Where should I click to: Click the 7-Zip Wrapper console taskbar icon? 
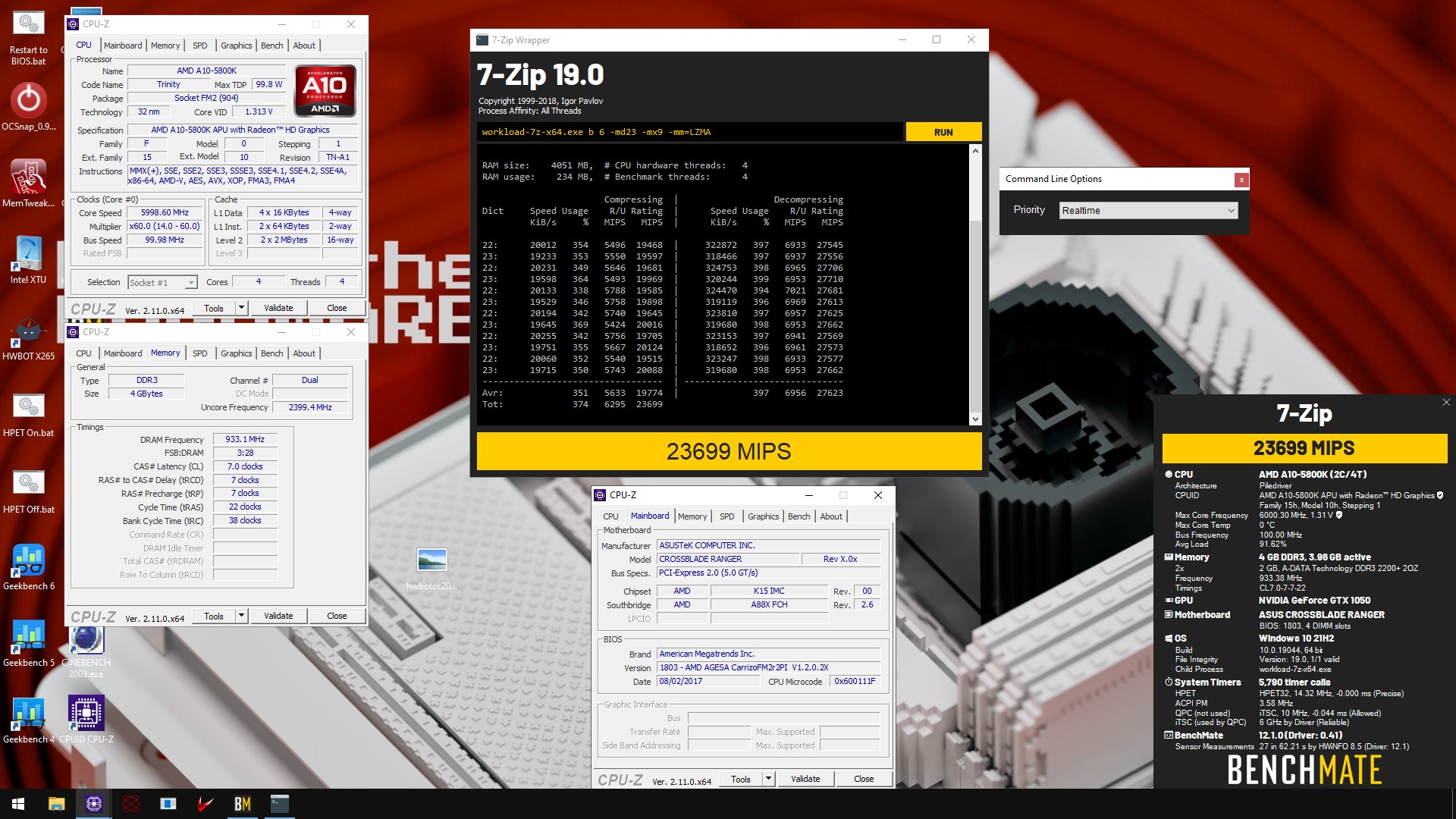click(280, 804)
